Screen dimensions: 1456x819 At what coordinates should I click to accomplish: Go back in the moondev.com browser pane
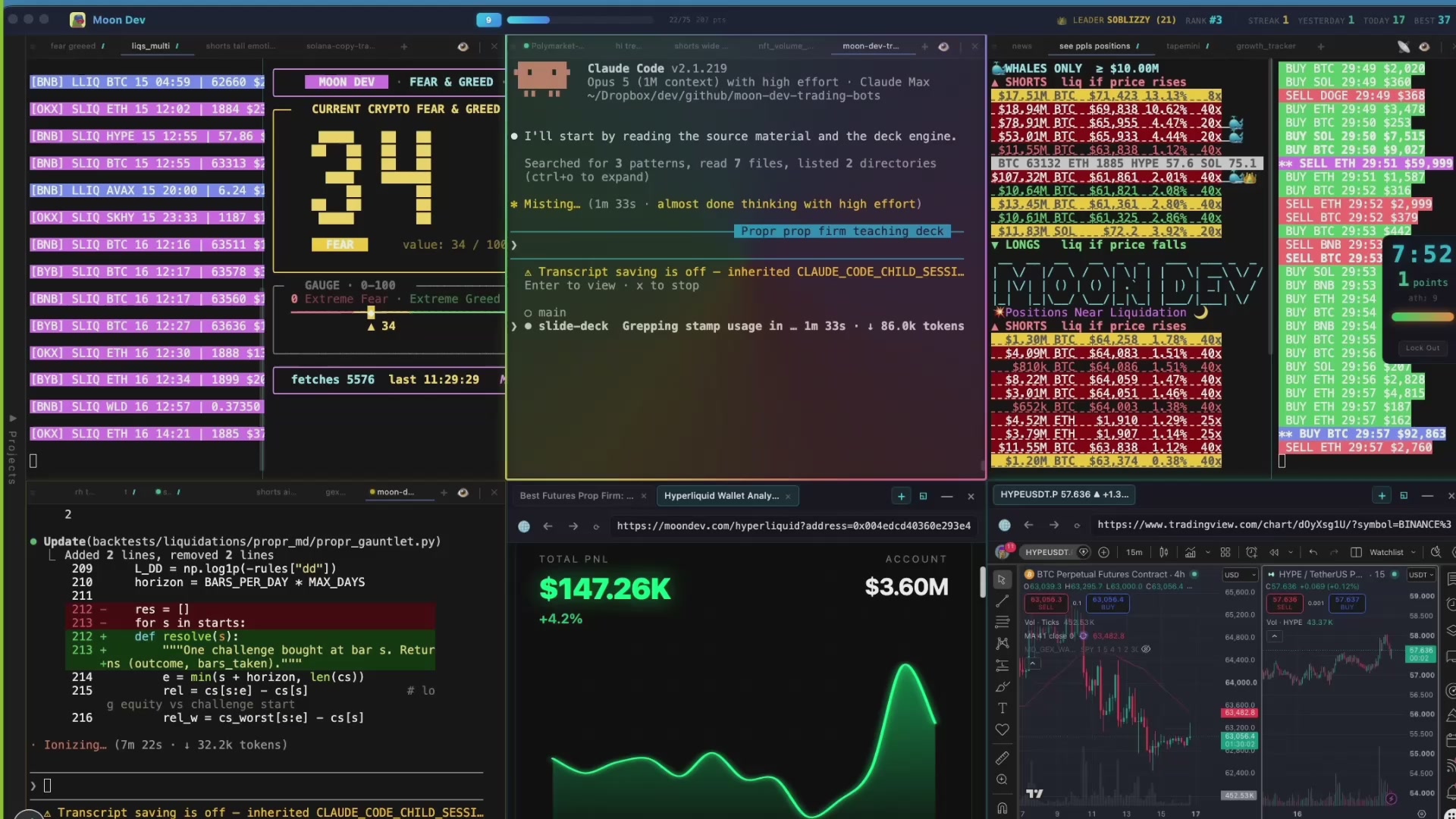[x=548, y=526]
